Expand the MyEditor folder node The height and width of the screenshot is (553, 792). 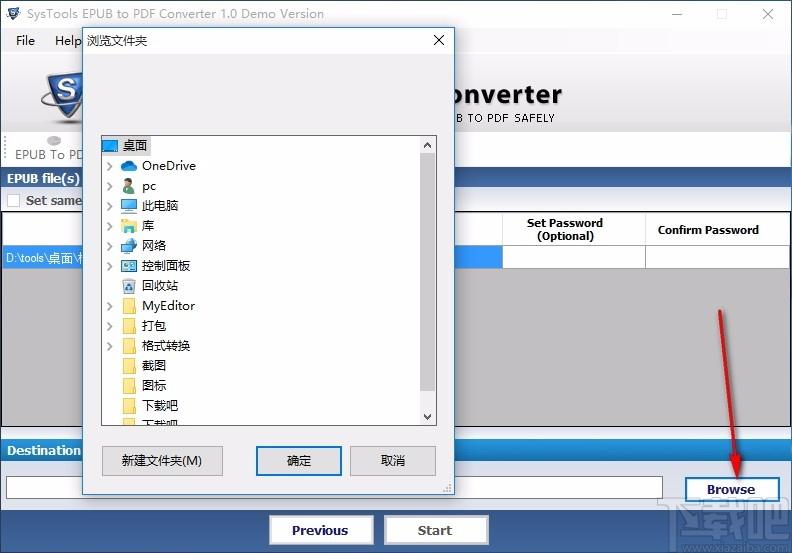110,306
